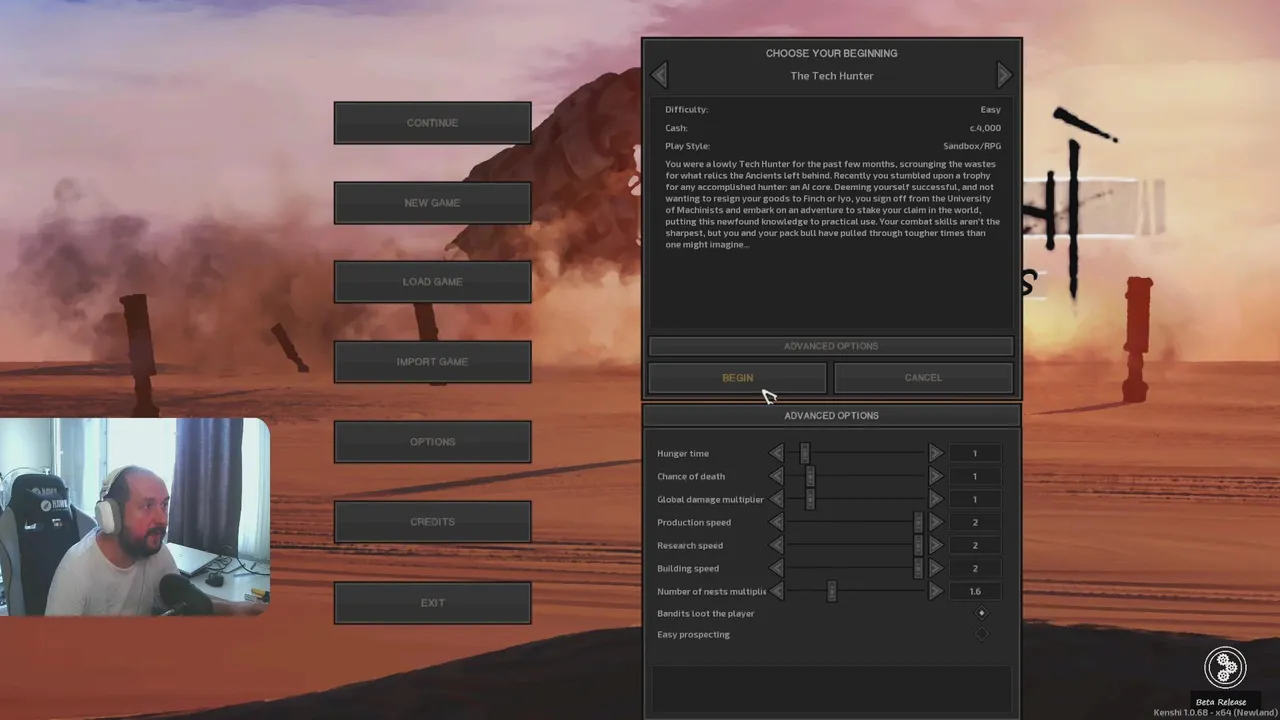Increase Building speed with its right arrow
Viewport: 1280px width, 720px height.
click(935, 568)
